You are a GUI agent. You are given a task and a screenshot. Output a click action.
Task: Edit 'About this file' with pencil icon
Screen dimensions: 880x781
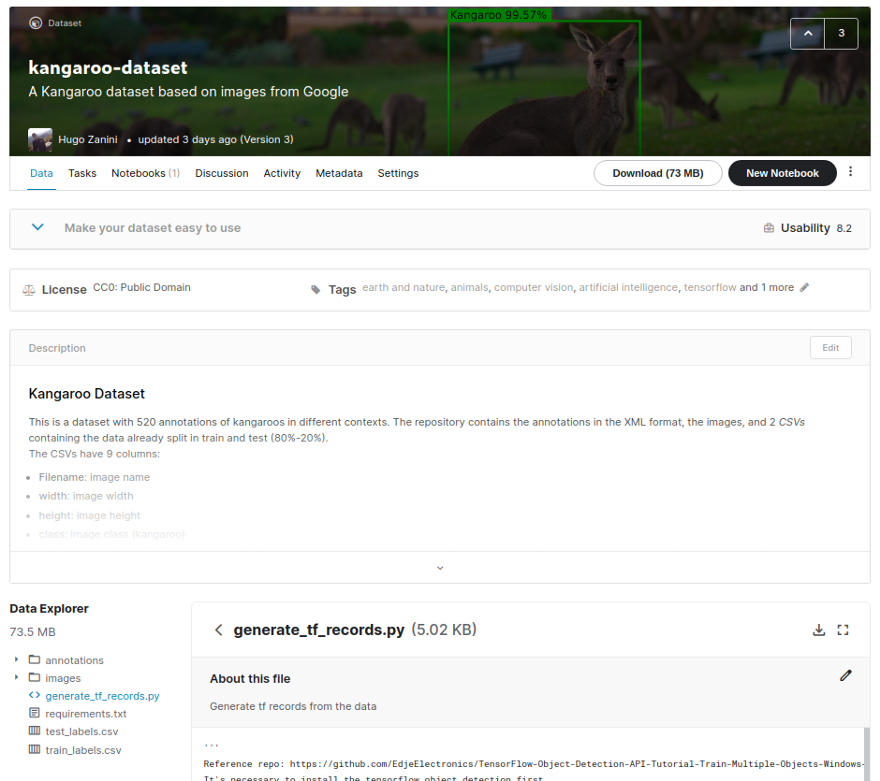(846, 676)
